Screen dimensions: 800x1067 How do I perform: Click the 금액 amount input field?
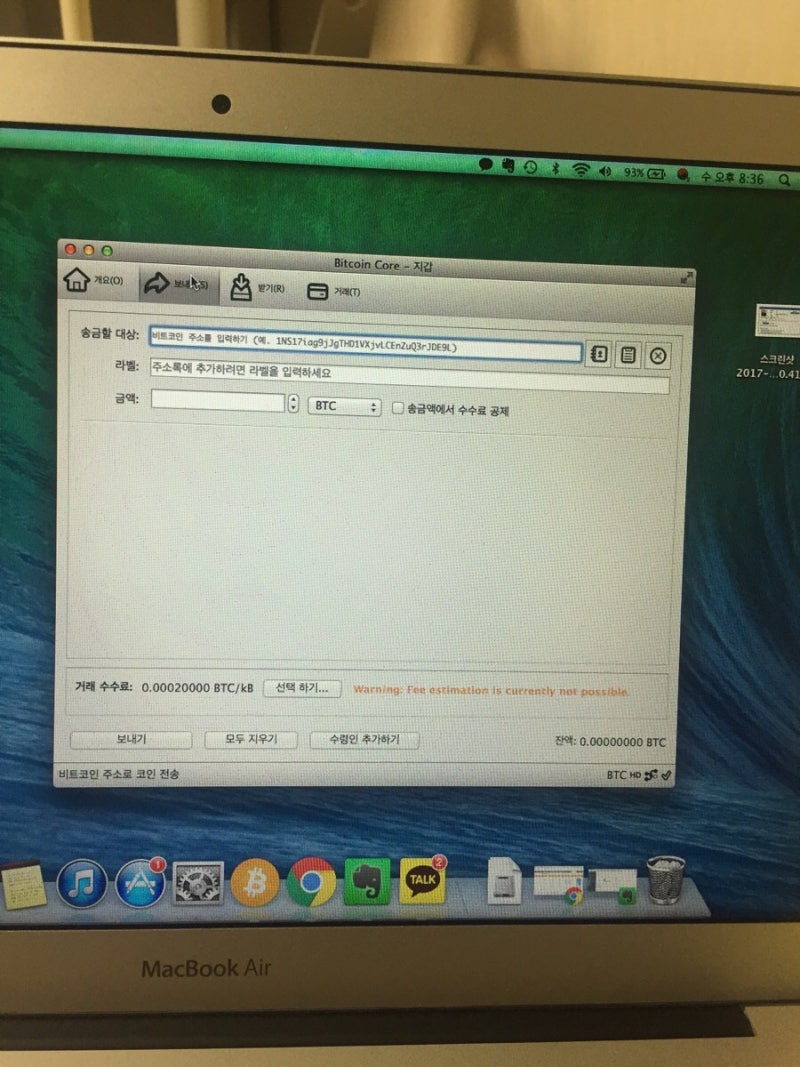tap(218, 401)
